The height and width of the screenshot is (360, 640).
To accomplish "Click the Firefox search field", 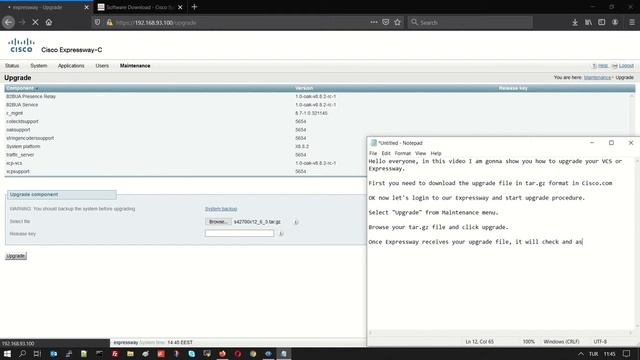I will pos(470,22).
